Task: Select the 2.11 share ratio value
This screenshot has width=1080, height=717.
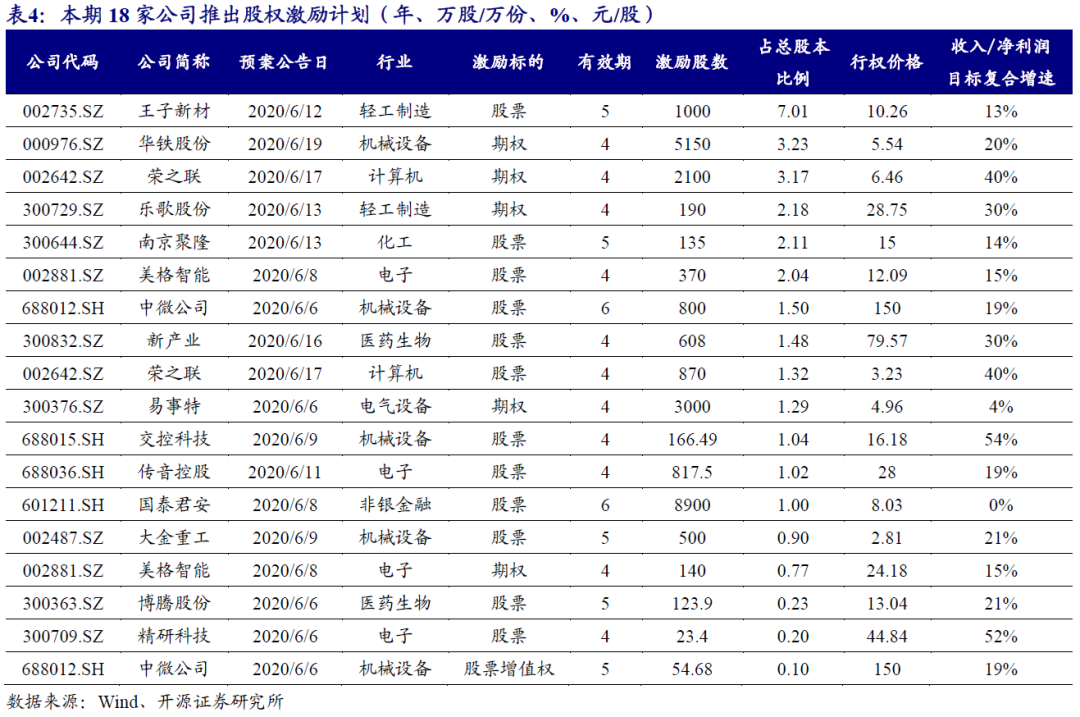Action: click(793, 242)
